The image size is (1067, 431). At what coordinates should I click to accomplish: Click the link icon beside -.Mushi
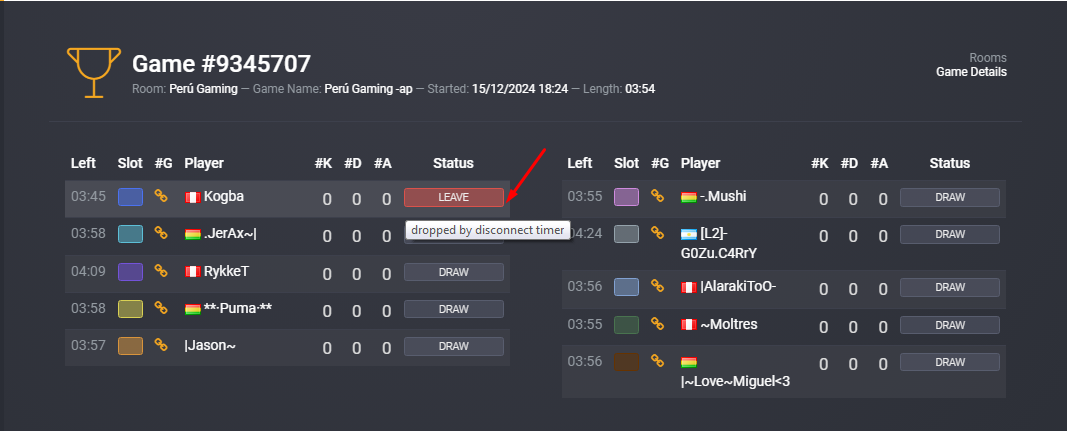[x=657, y=196]
